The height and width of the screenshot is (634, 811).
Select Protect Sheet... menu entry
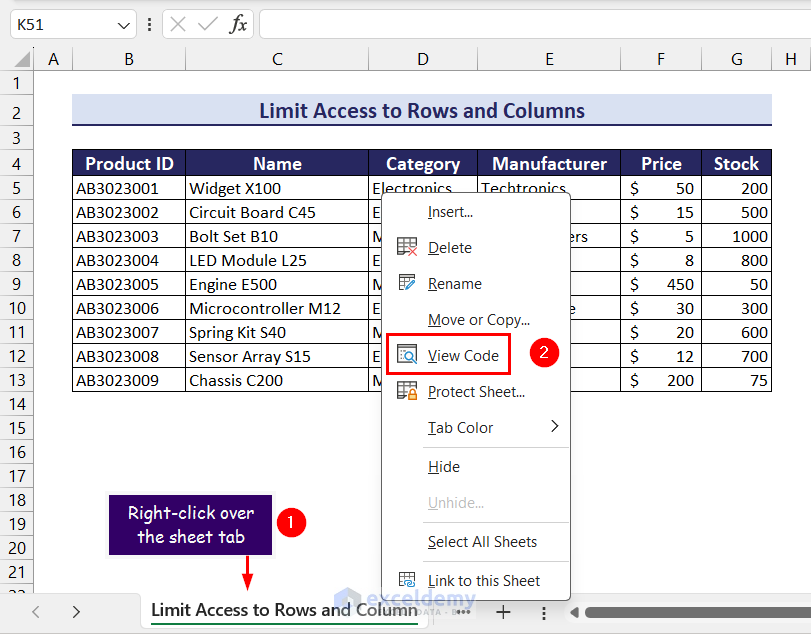pyautogui.click(x=476, y=391)
